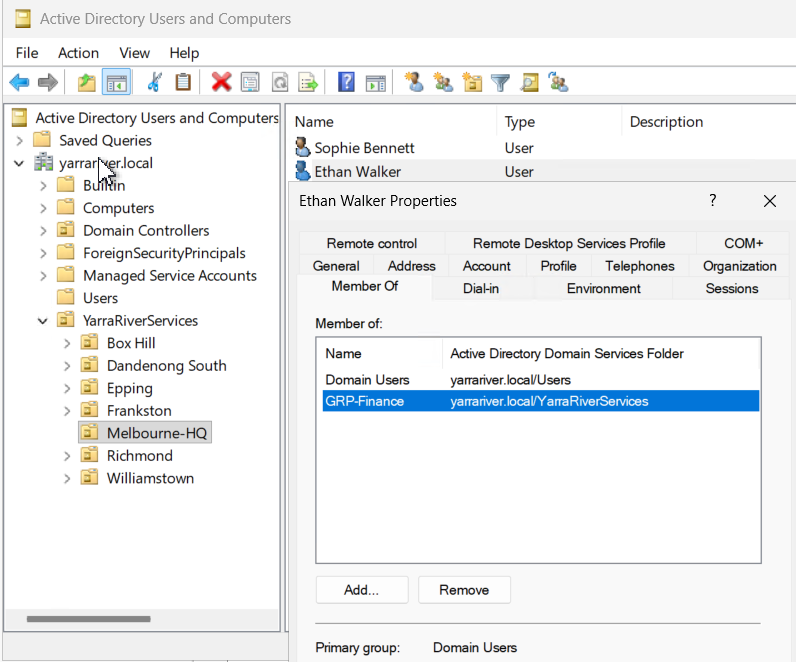Click the red Delete X icon

(x=221, y=82)
